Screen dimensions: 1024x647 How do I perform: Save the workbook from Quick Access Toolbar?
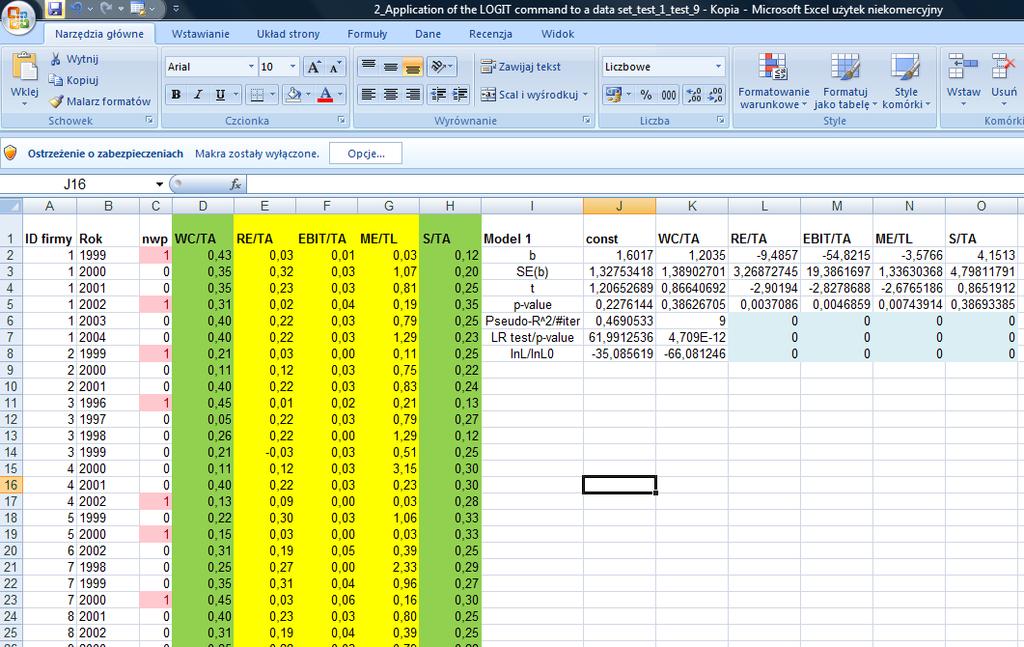(x=55, y=8)
